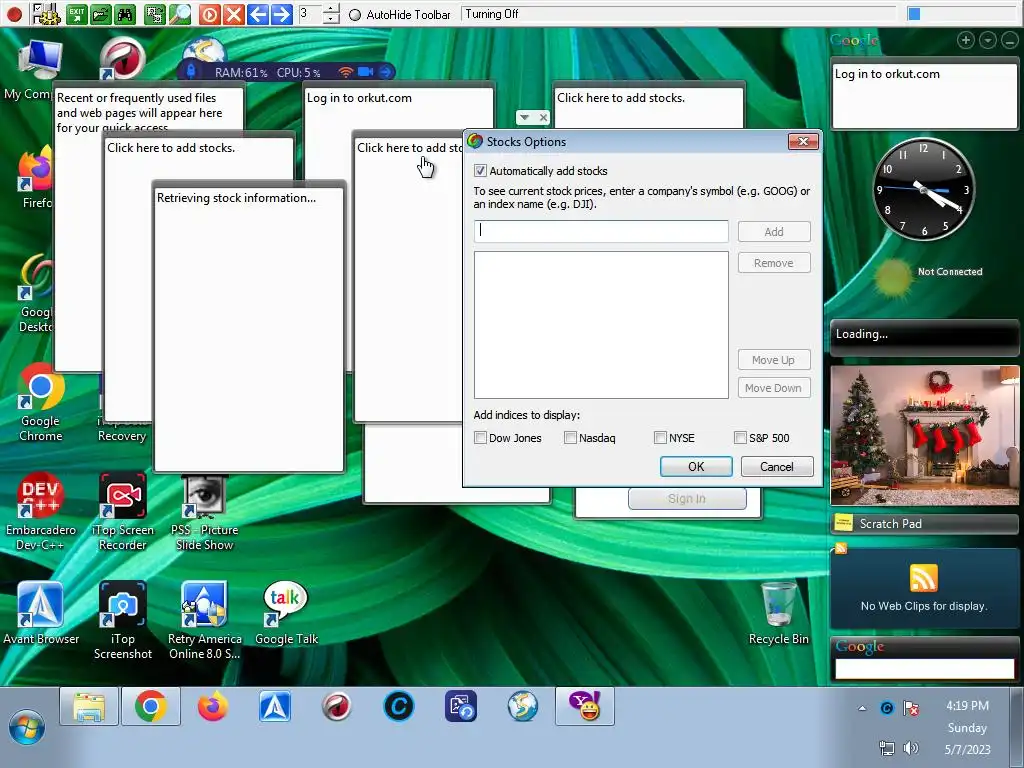The height and width of the screenshot is (768, 1024).
Task: Click the Move Down button
Action: (774, 388)
